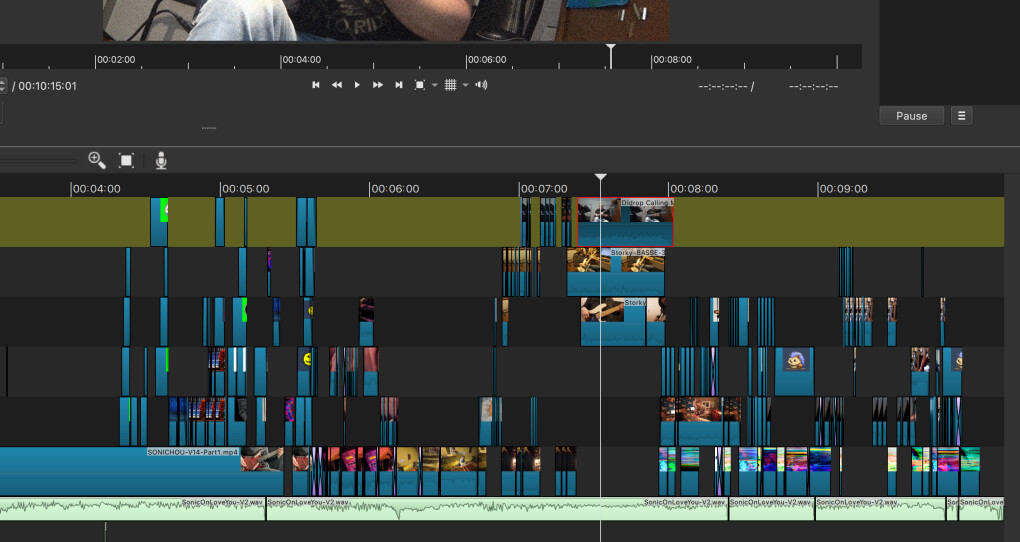Viewport: 1020px width, 542px height.
Task: Click the drag handle dots below the player
Action: tap(209, 128)
